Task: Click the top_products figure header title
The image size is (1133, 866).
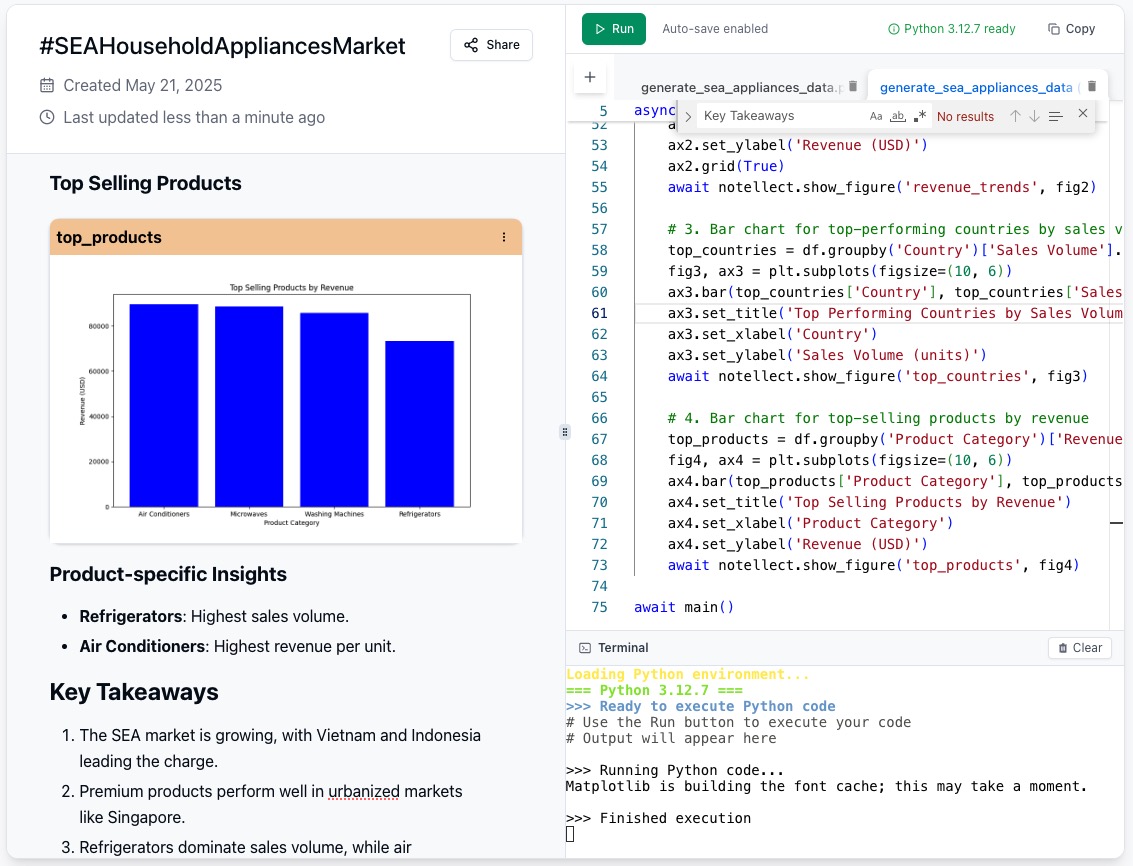Action: click(x=109, y=237)
